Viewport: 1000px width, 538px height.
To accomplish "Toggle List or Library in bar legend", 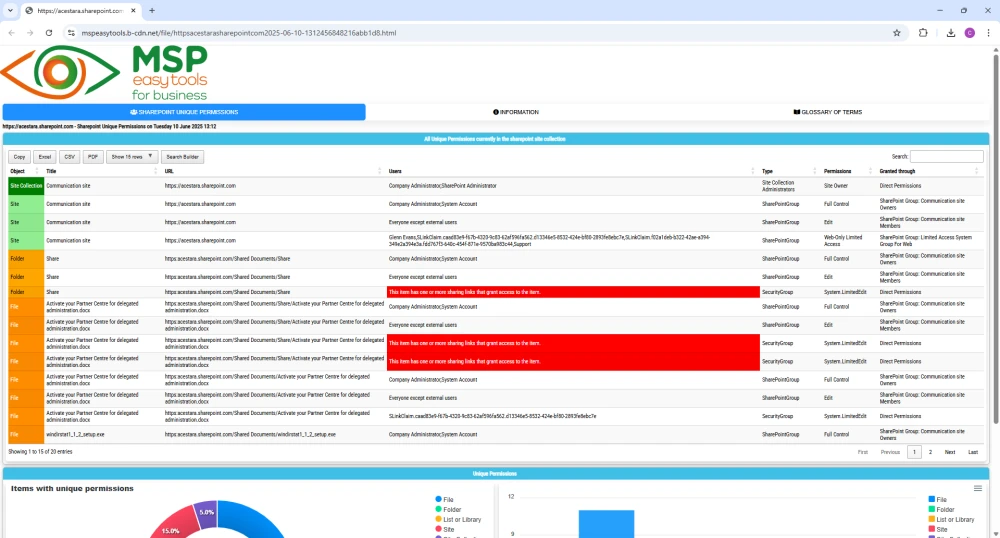I will (952, 520).
